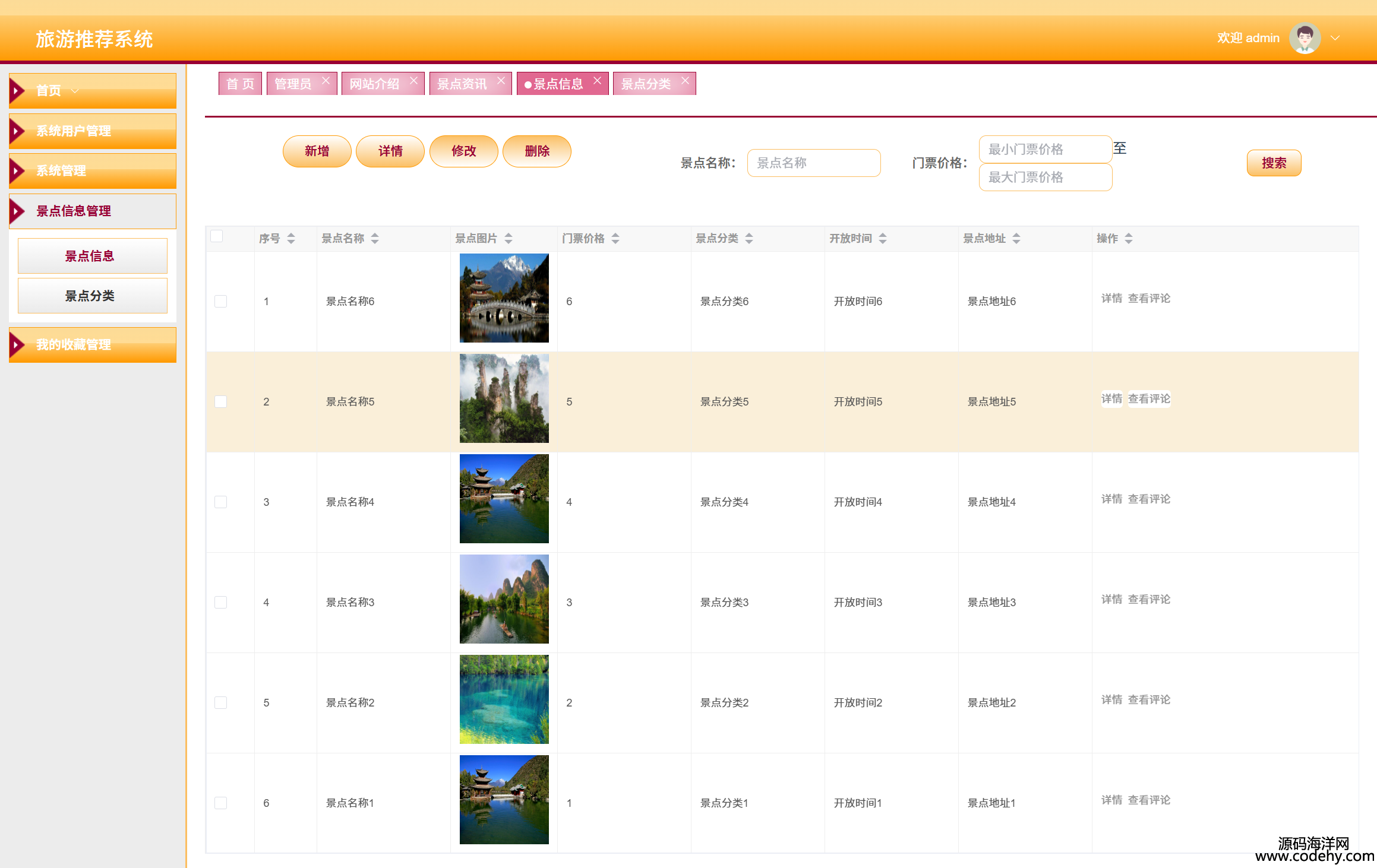Focus the 最小门票价格 input field
The image size is (1377, 868).
[x=1045, y=150]
